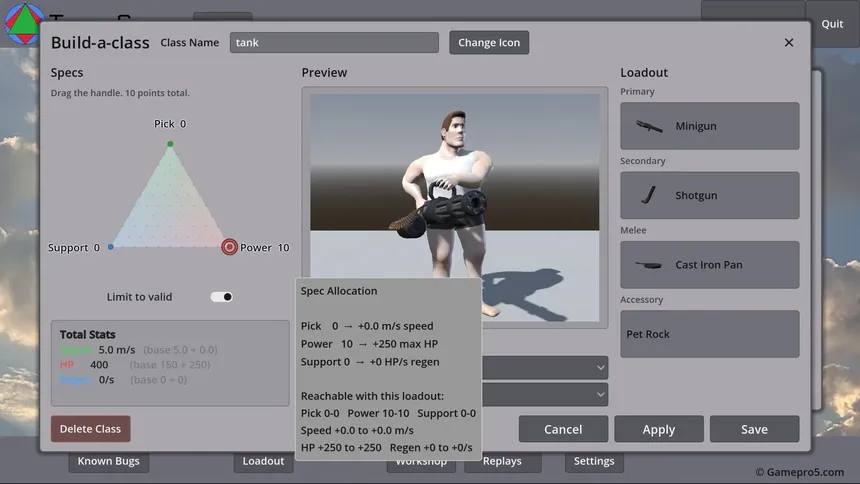Click the Delete Class button
Image resolution: width=860 pixels, height=484 pixels.
coord(90,429)
